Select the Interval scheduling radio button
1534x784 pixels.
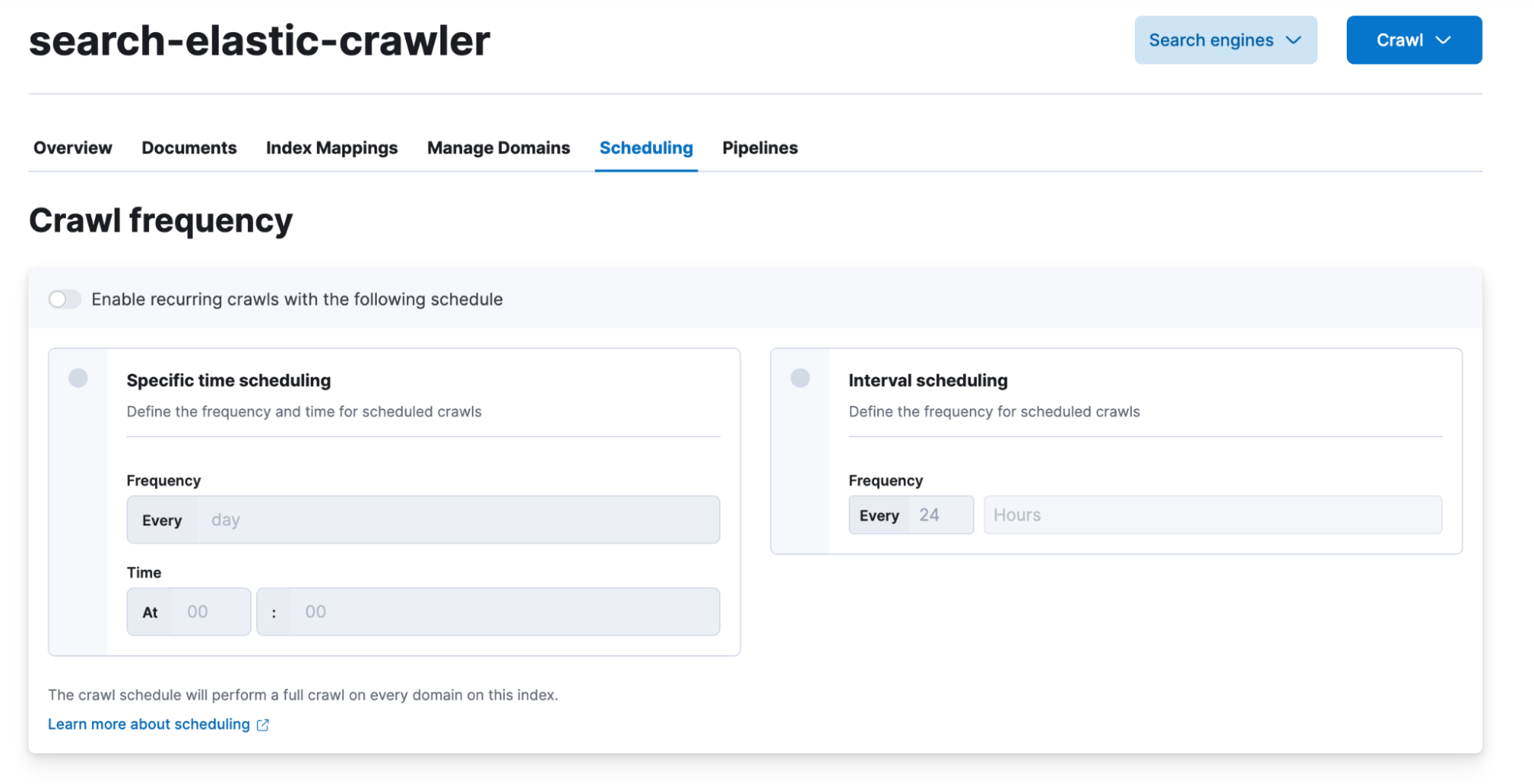point(800,378)
